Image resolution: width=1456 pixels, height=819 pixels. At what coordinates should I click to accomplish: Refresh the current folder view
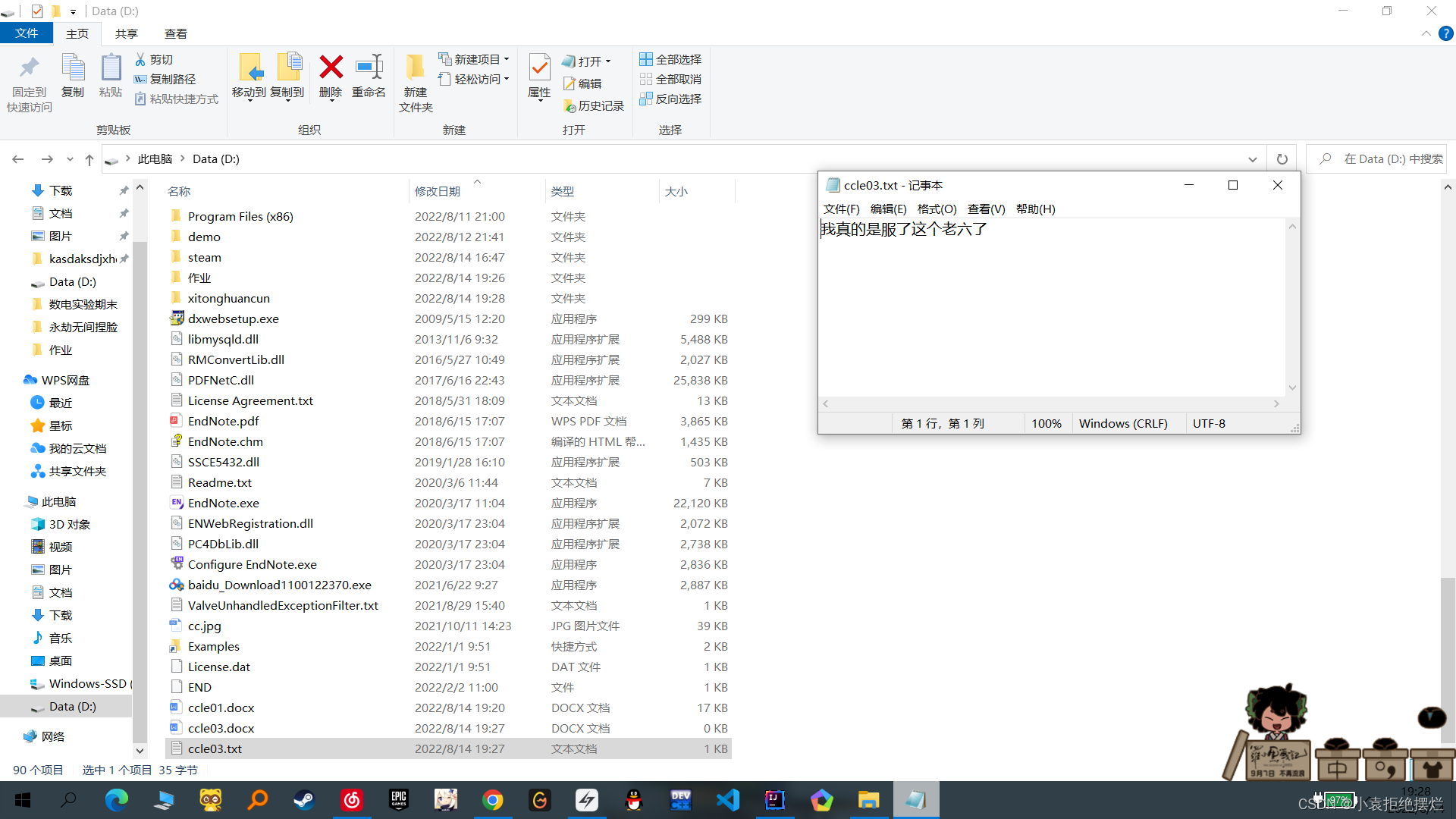click(x=1282, y=159)
